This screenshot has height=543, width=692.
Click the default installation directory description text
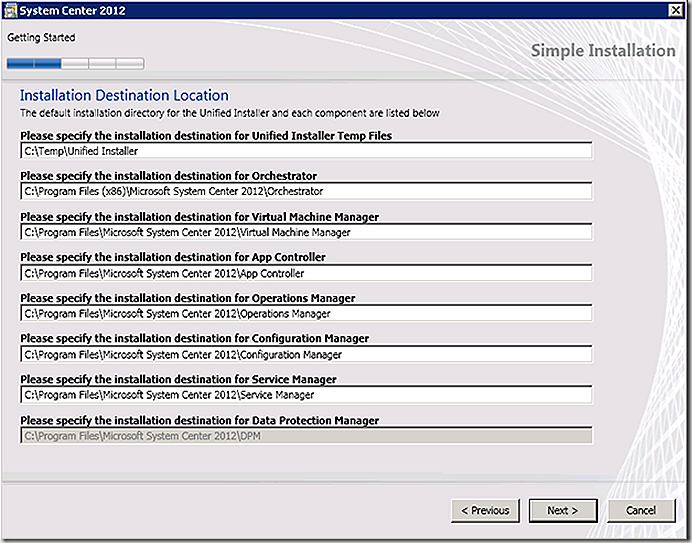[229, 113]
